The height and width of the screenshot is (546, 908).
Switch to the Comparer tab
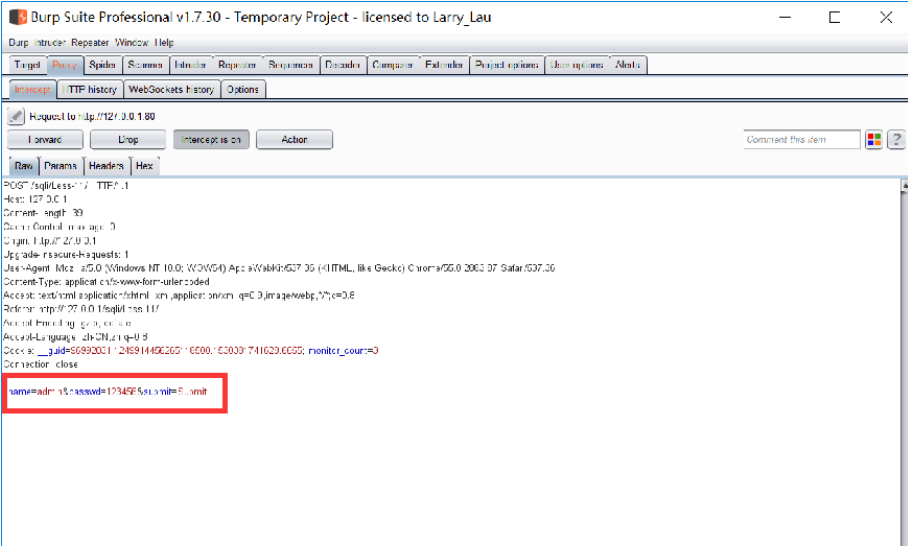[x=392, y=65]
